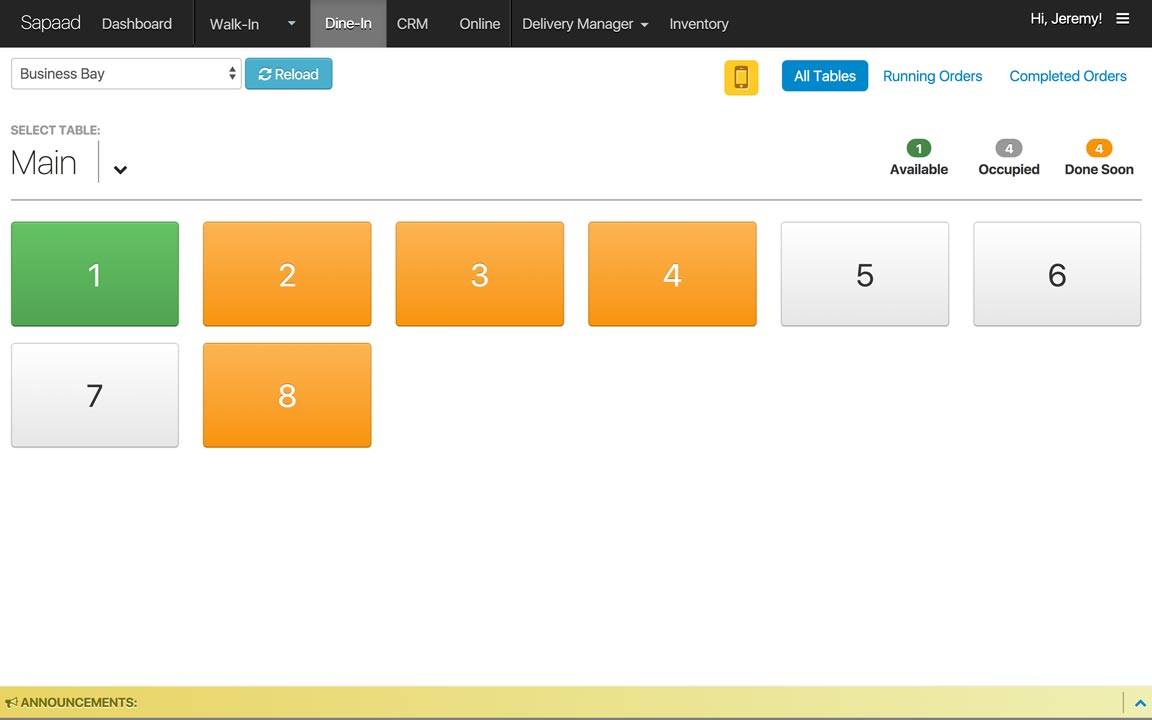Reload the table list
Viewport: 1152px width, 720px height.
[288, 74]
